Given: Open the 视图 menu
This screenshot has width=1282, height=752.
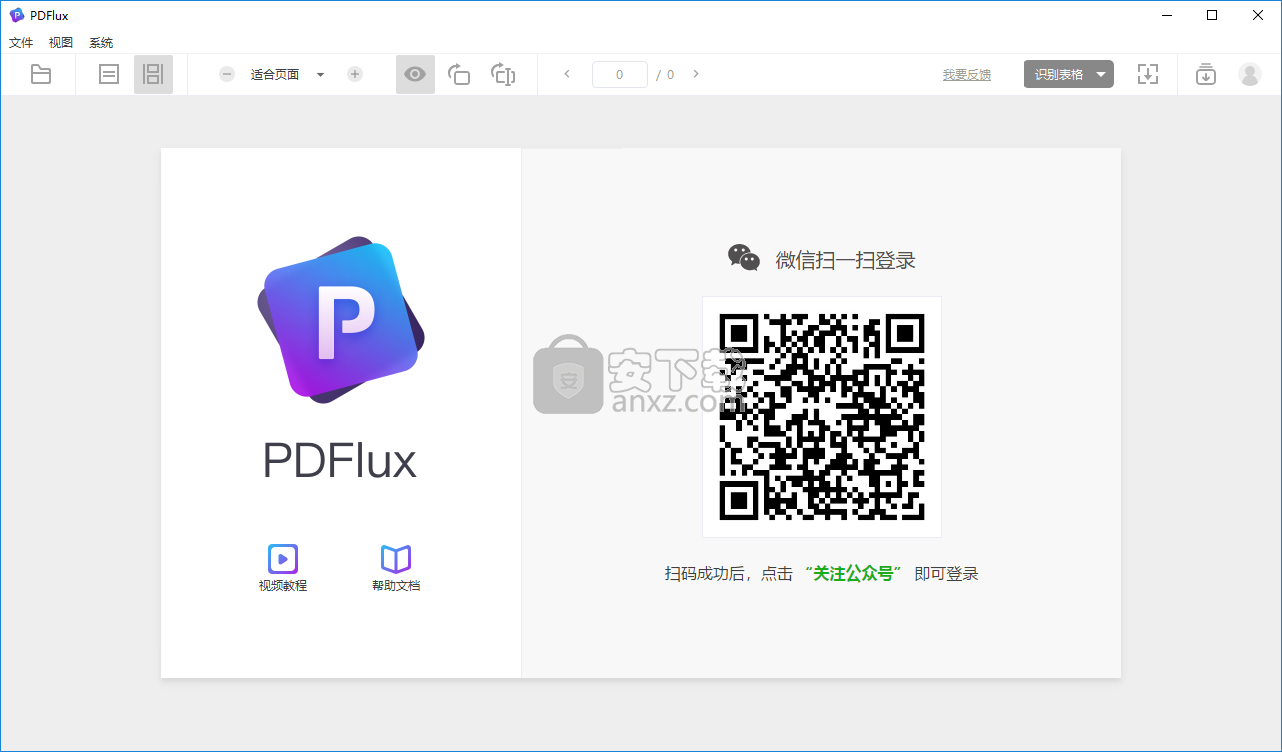Looking at the screenshot, I should tap(61, 43).
